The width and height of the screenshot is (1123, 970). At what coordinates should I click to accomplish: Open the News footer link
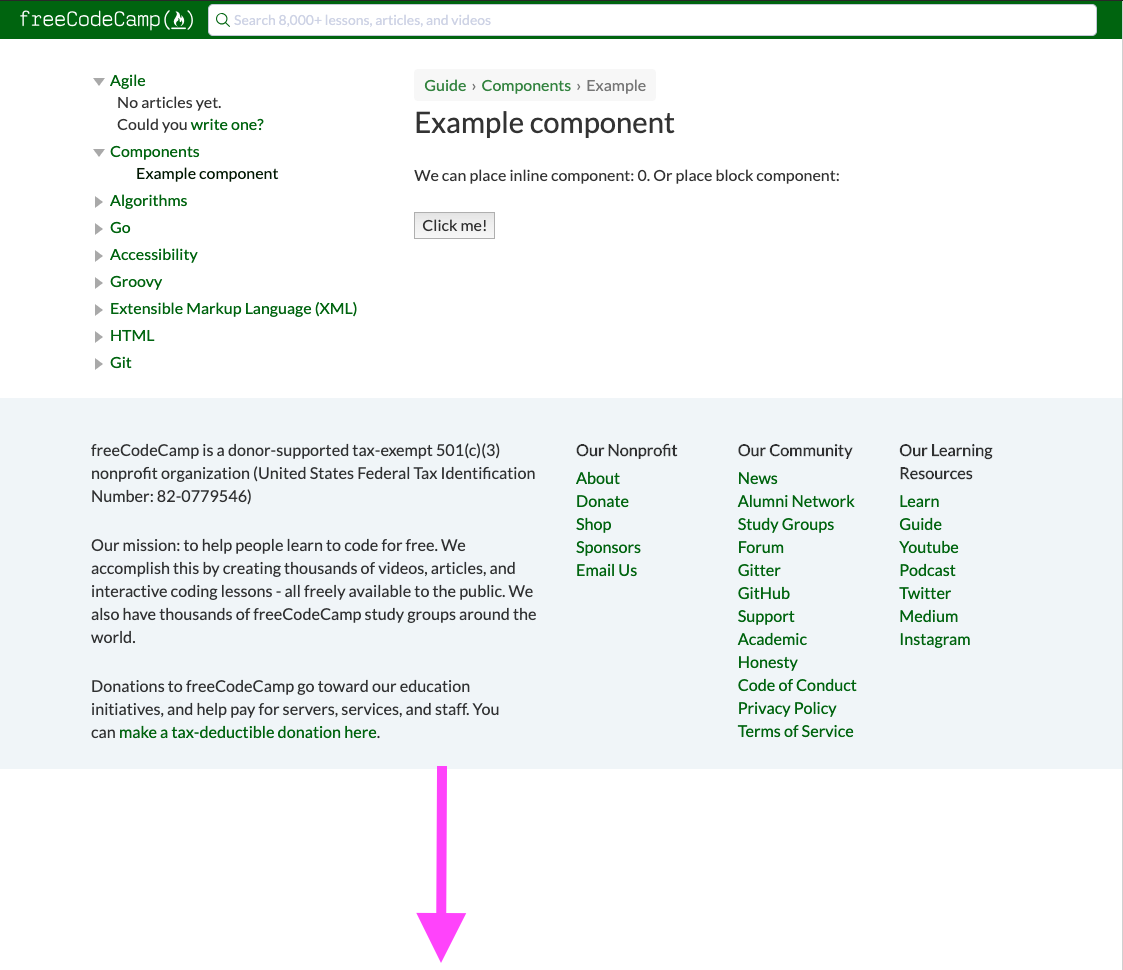[757, 478]
